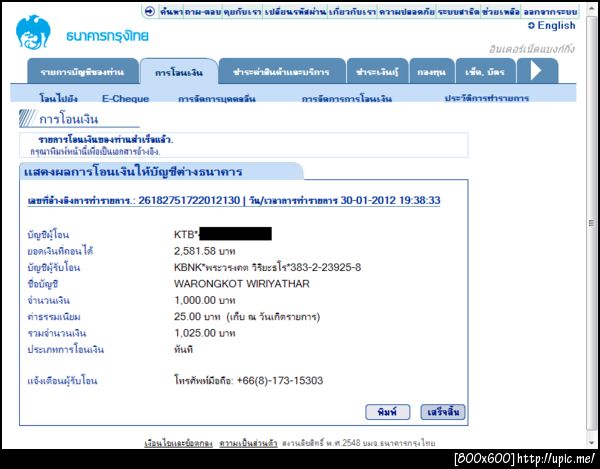This screenshot has height=469, width=600.
Task: Open เกี่ยวกับเรา in the top menu
Action: (352, 12)
